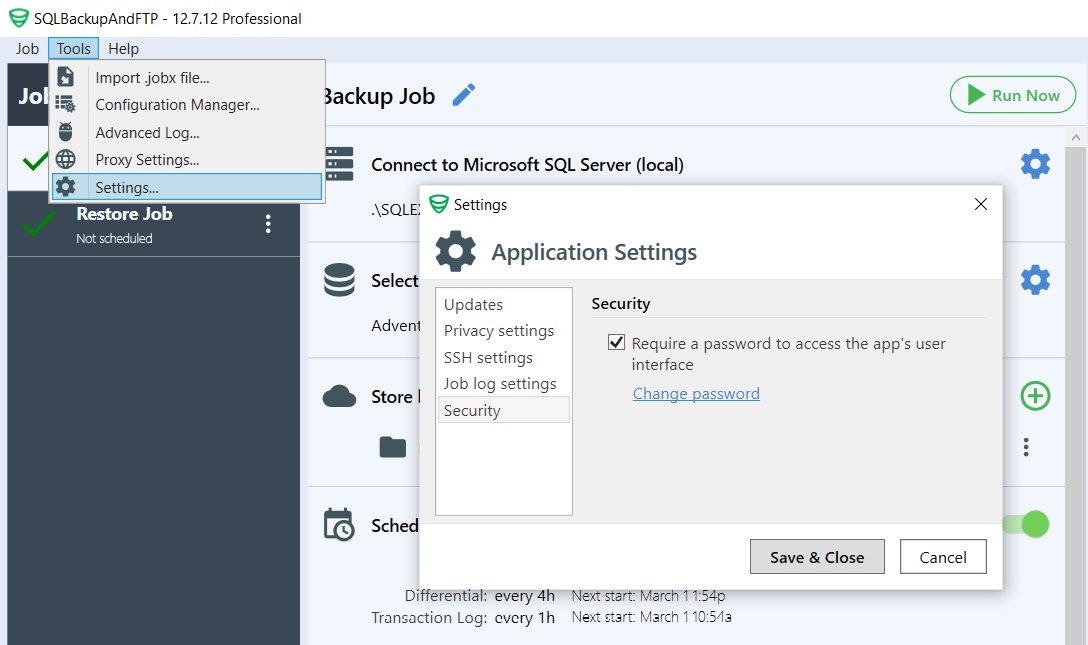Click the Advanced Log bug icon
This screenshot has width=1088, height=645.
coord(65,132)
